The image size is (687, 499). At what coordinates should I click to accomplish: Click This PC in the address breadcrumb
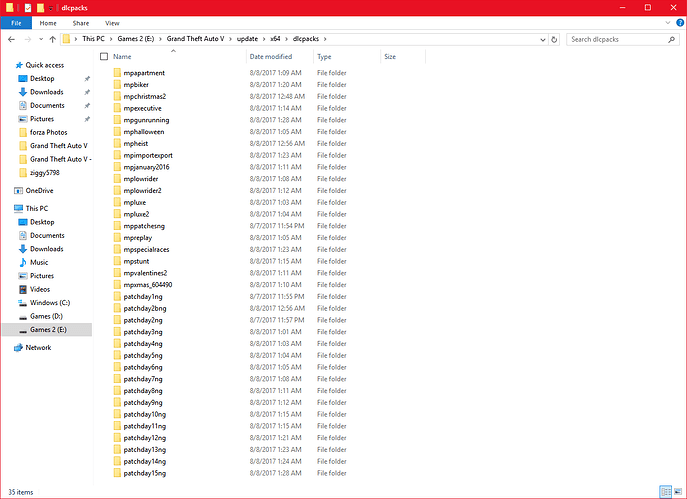[x=93, y=39]
